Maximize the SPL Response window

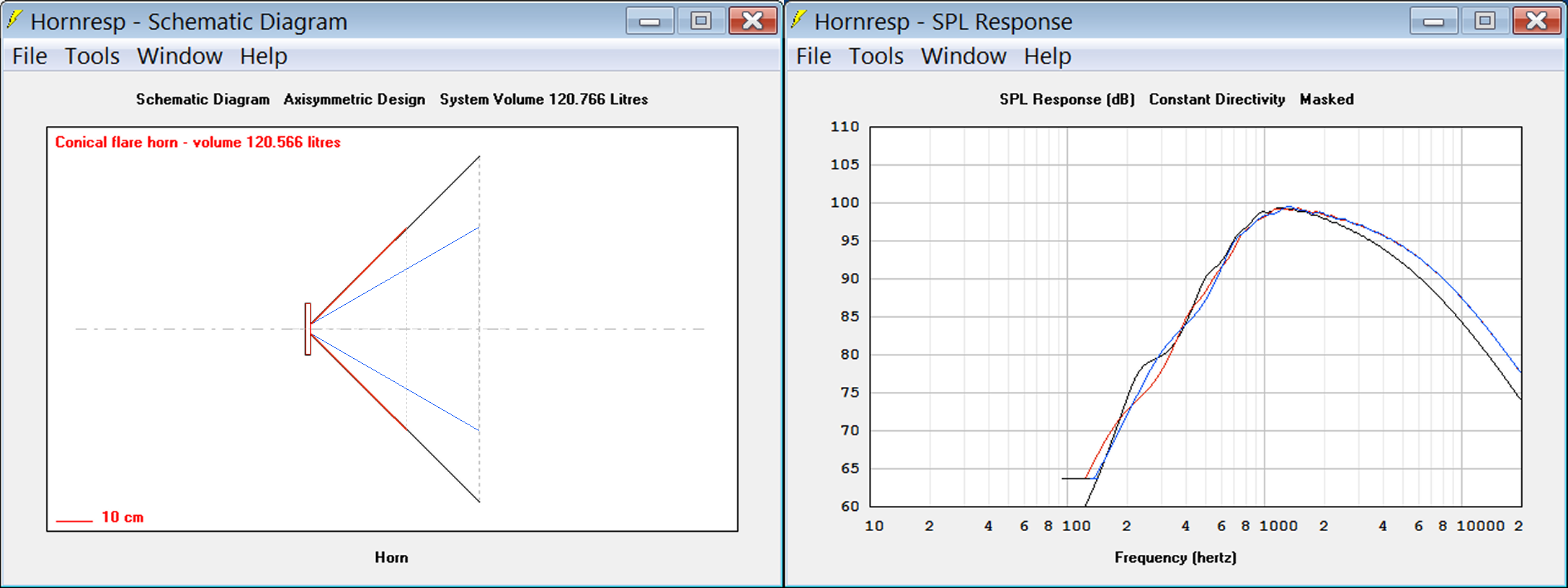[x=1484, y=21]
